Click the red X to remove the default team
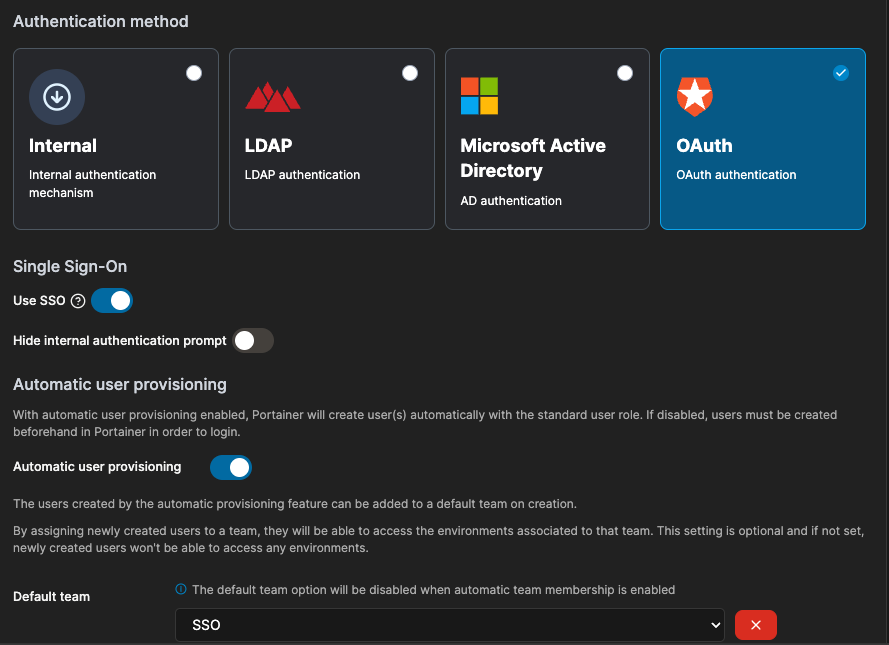Viewport: 889px width, 645px height. [756, 624]
